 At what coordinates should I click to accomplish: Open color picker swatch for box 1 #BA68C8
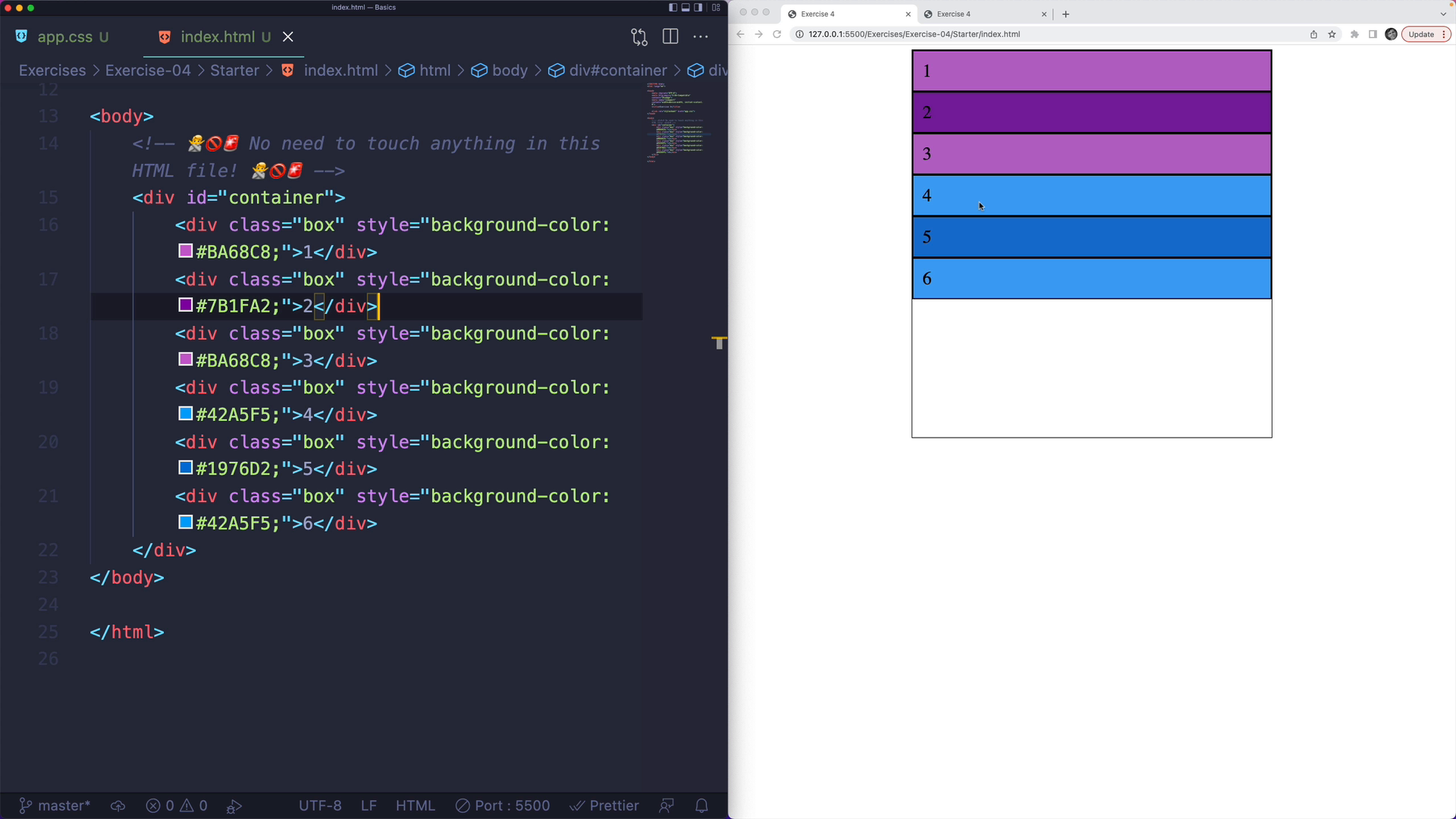click(x=185, y=251)
